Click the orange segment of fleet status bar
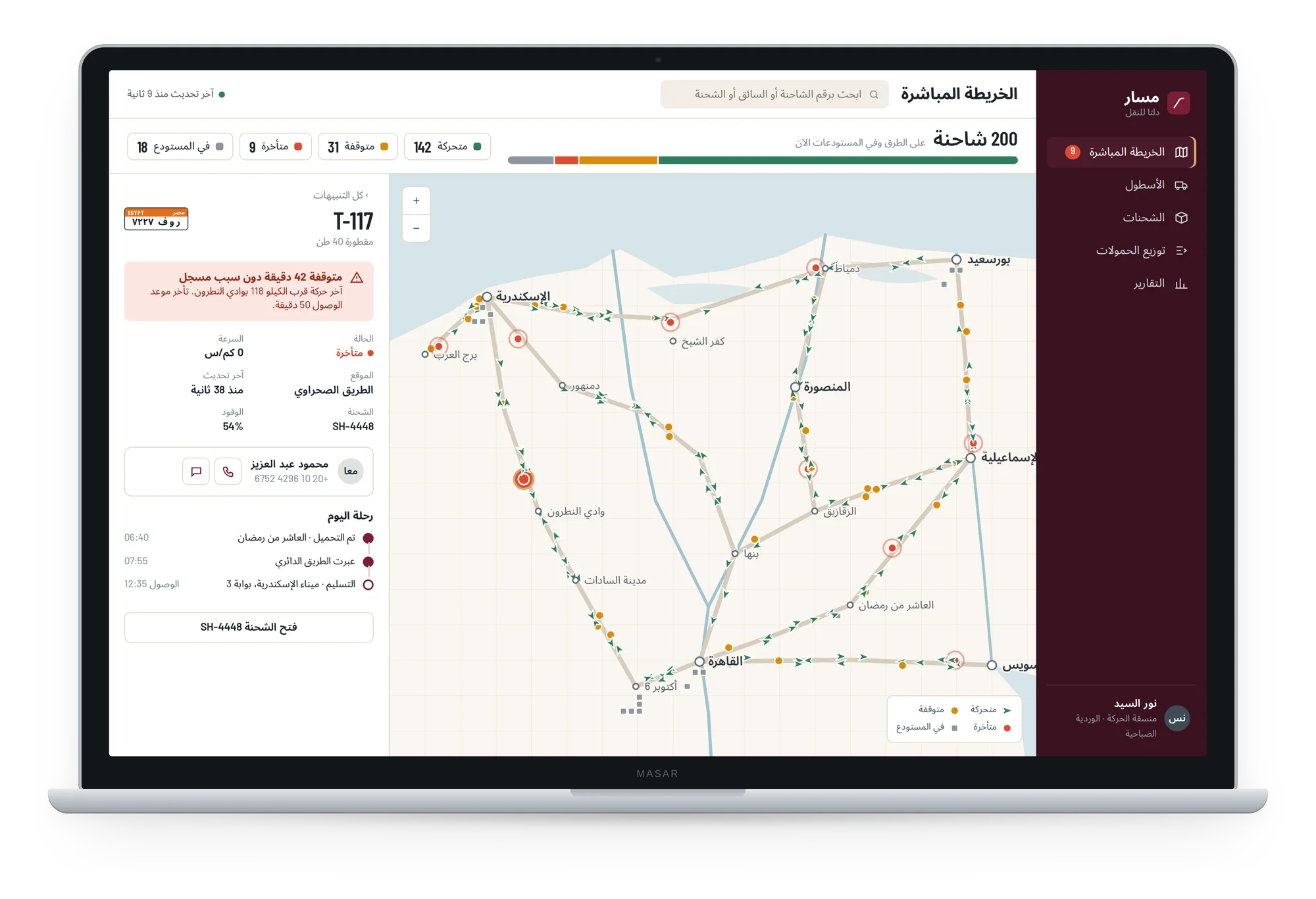Viewport: 1316px width, 899px height. click(x=618, y=160)
